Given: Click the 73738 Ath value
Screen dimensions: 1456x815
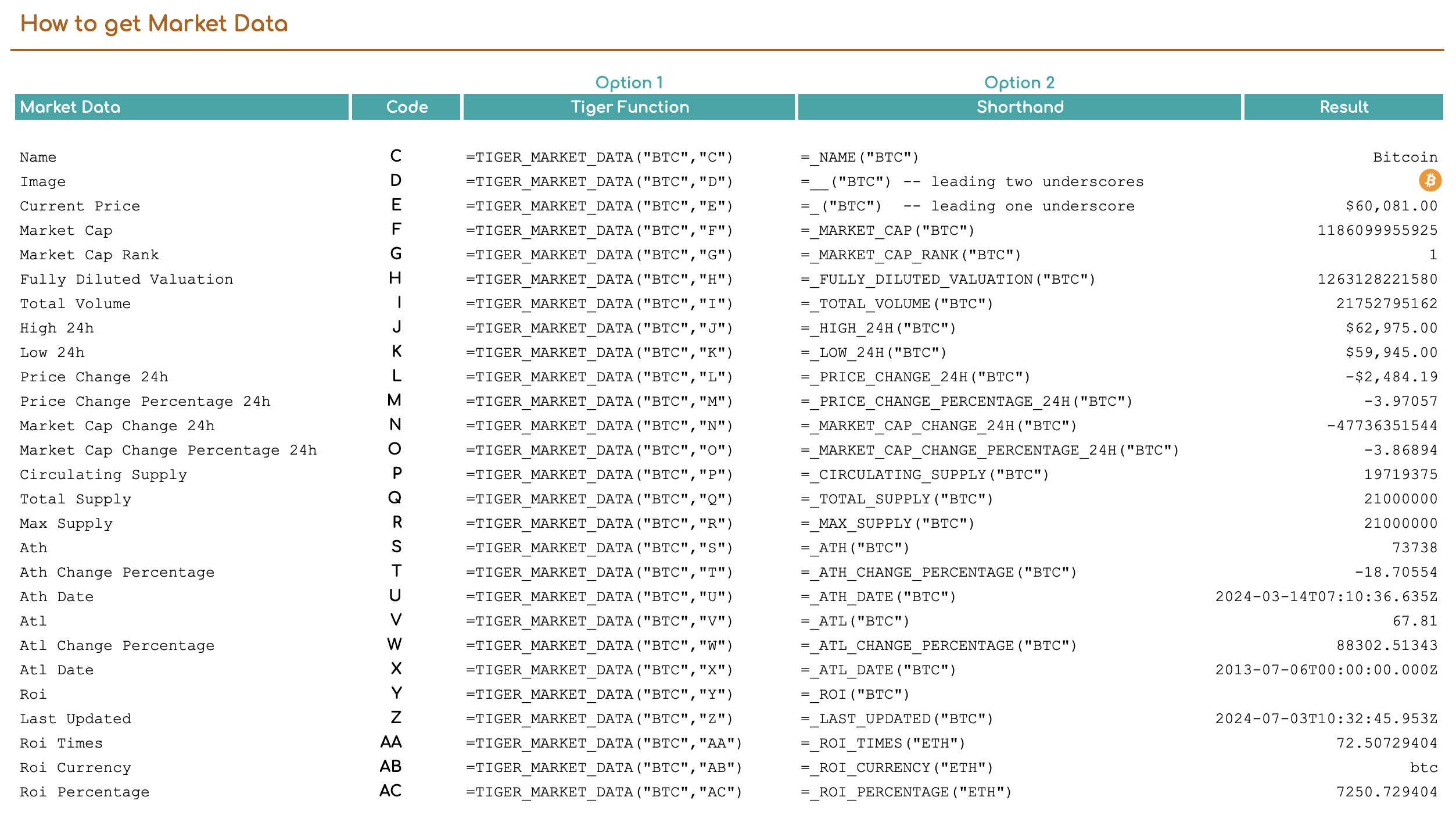Looking at the screenshot, I should [x=1415, y=548].
